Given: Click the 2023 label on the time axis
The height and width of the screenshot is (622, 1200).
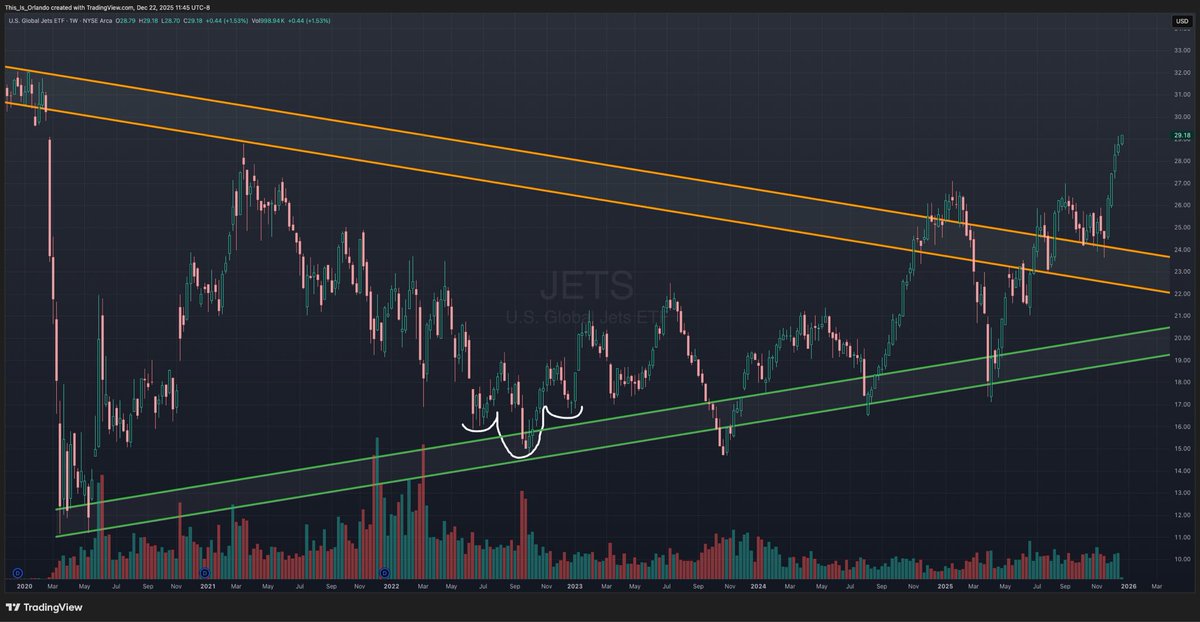Looking at the screenshot, I should coord(574,585).
